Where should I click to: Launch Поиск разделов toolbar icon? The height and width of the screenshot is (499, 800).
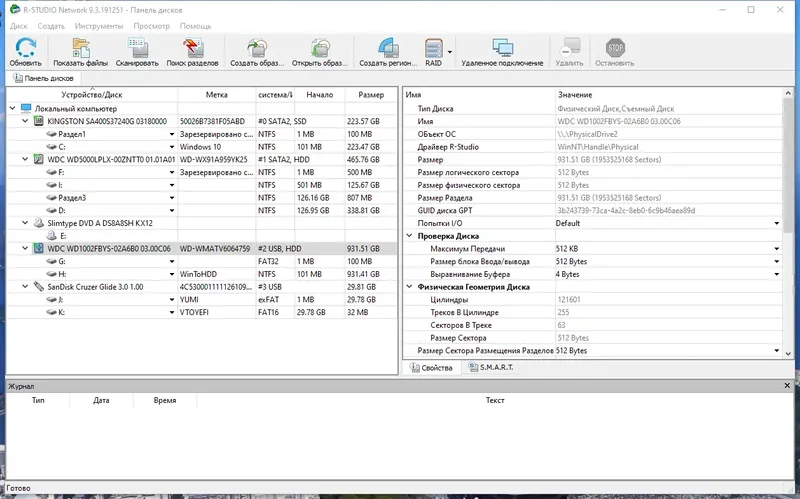[x=193, y=47]
